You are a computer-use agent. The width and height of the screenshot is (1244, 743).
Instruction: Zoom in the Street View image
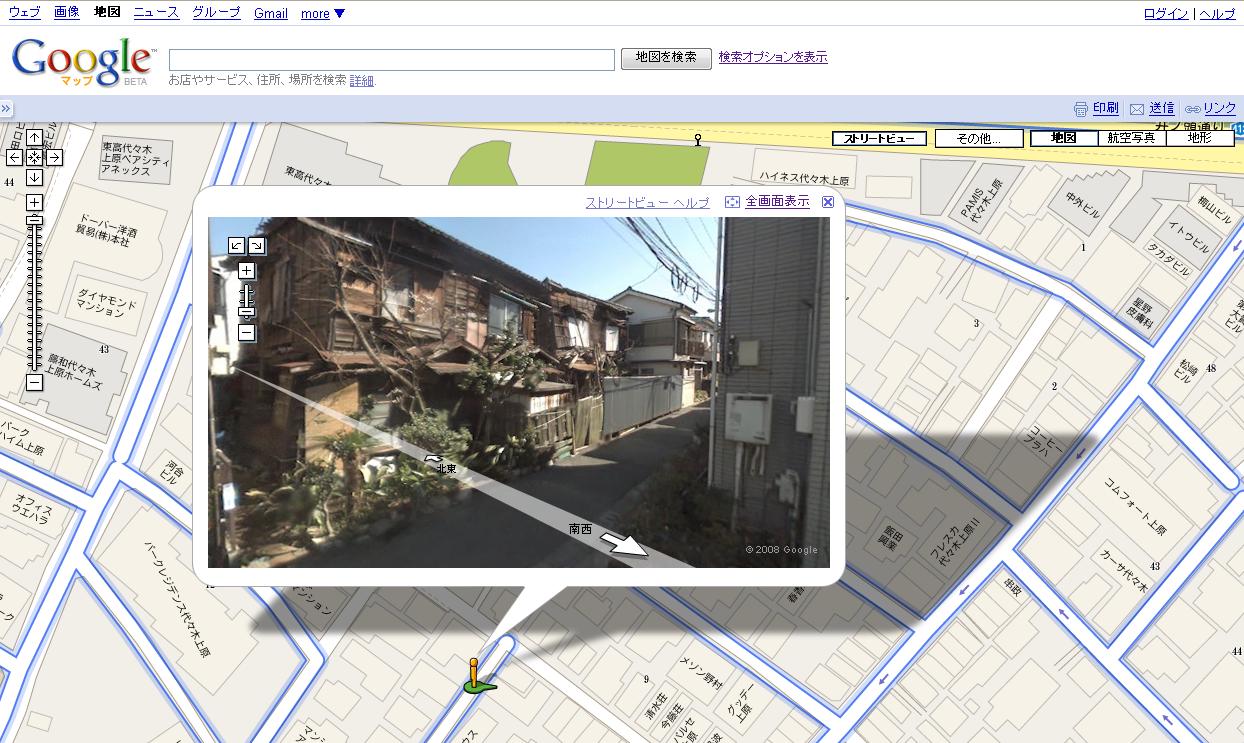(246, 271)
